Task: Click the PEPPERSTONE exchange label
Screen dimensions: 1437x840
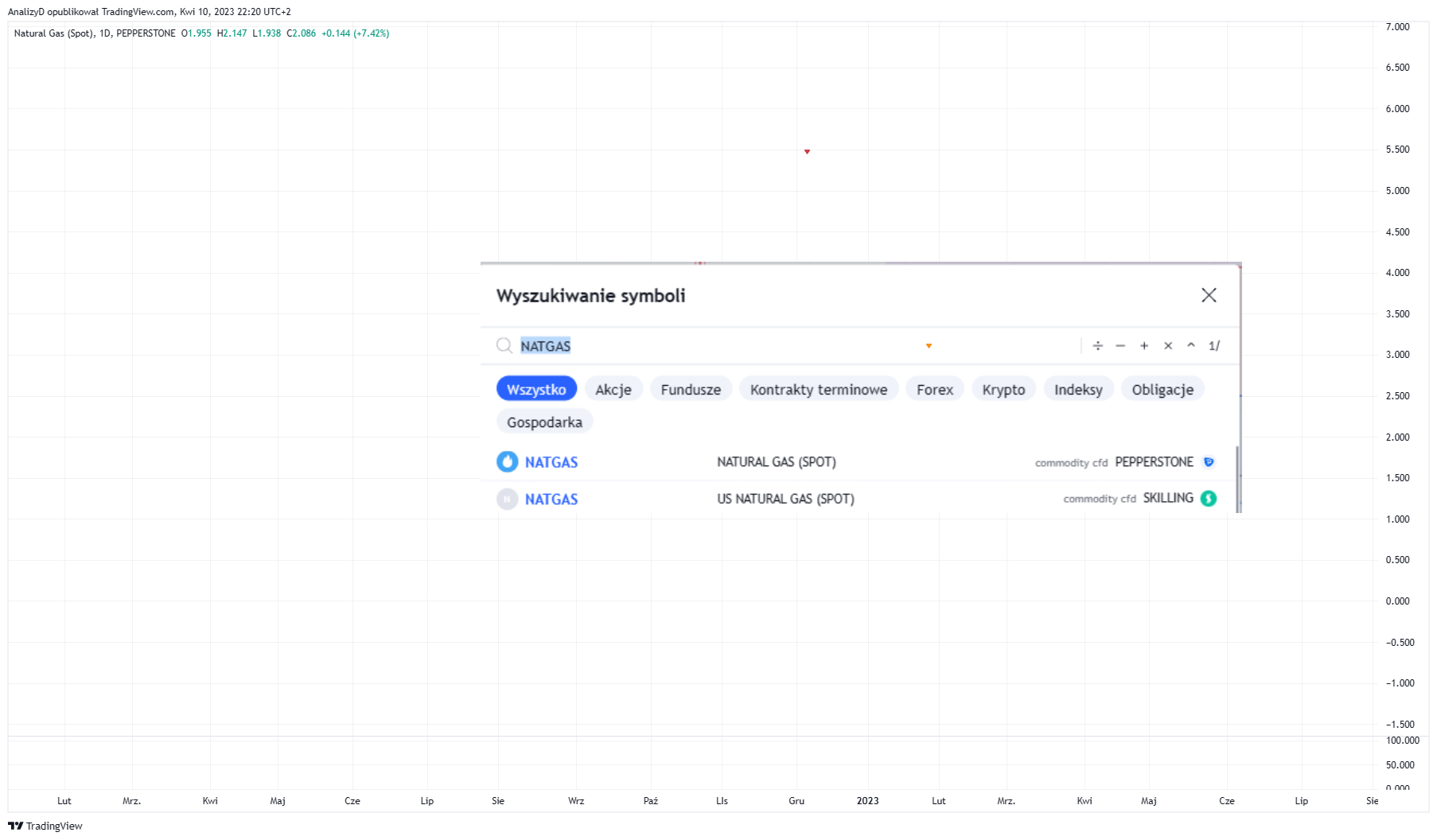Action: [x=1154, y=461]
